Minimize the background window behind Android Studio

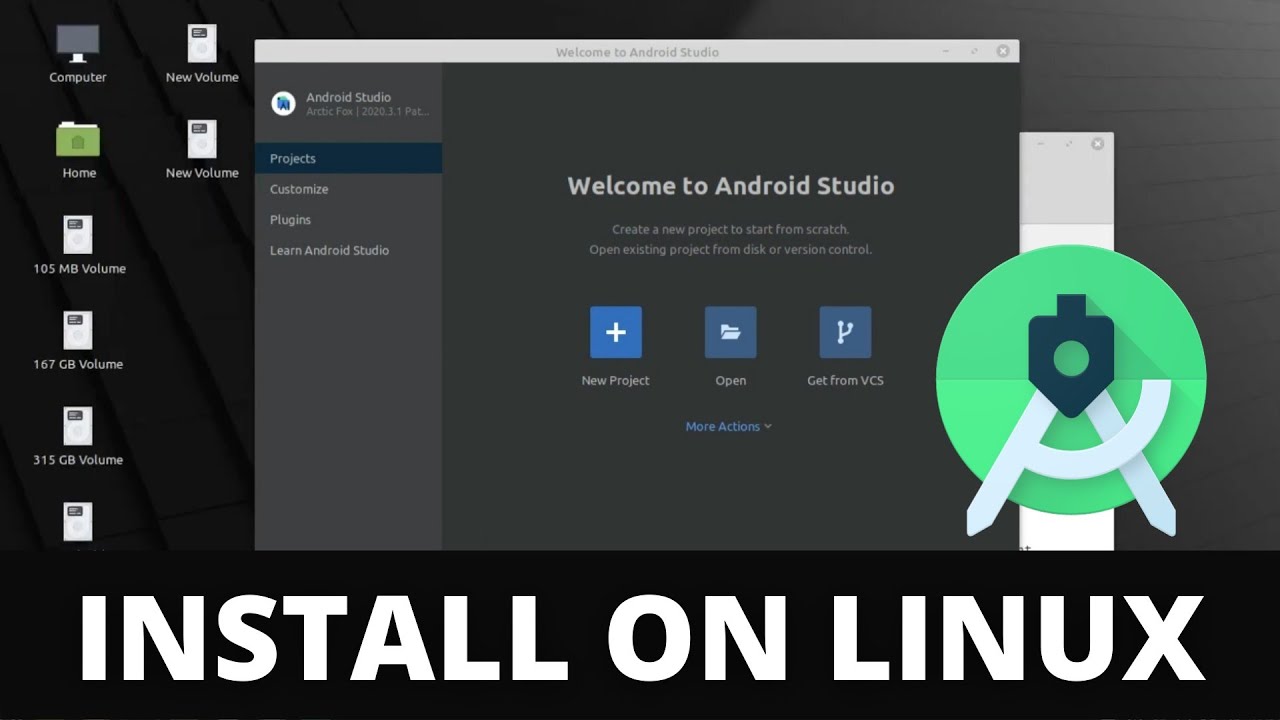point(1040,144)
